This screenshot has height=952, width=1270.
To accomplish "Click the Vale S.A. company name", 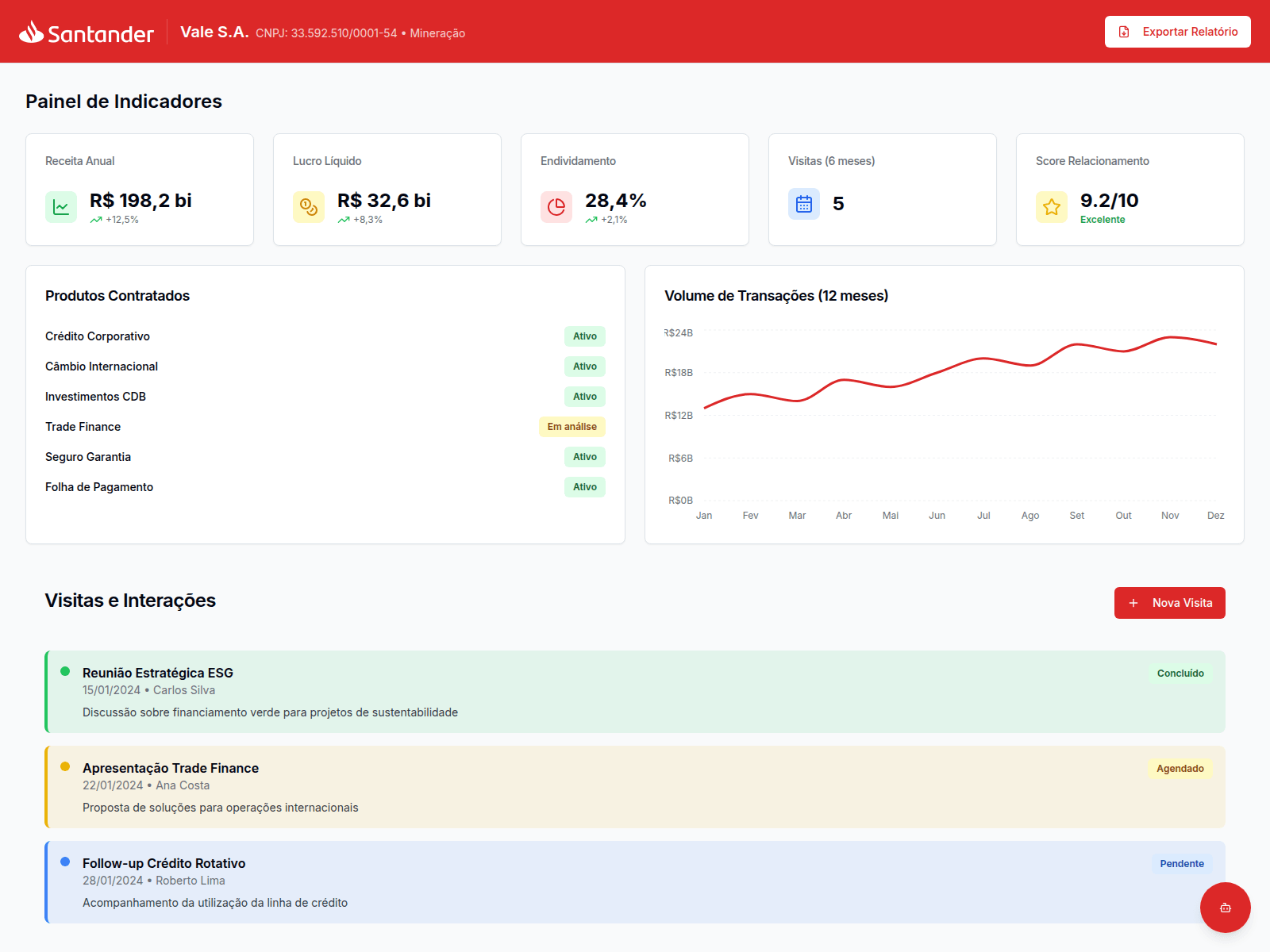I will coord(214,32).
